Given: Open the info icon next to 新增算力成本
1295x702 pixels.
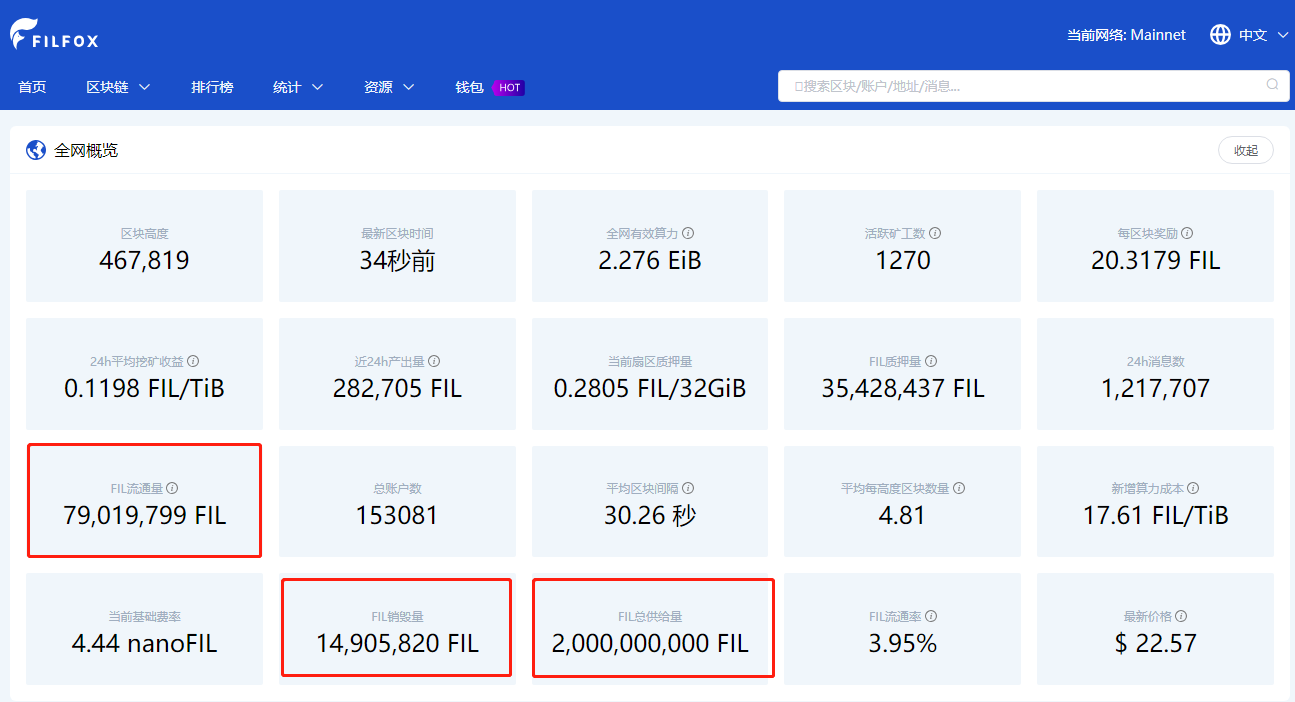Looking at the screenshot, I should pyautogui.click(x=1193, y=488).
